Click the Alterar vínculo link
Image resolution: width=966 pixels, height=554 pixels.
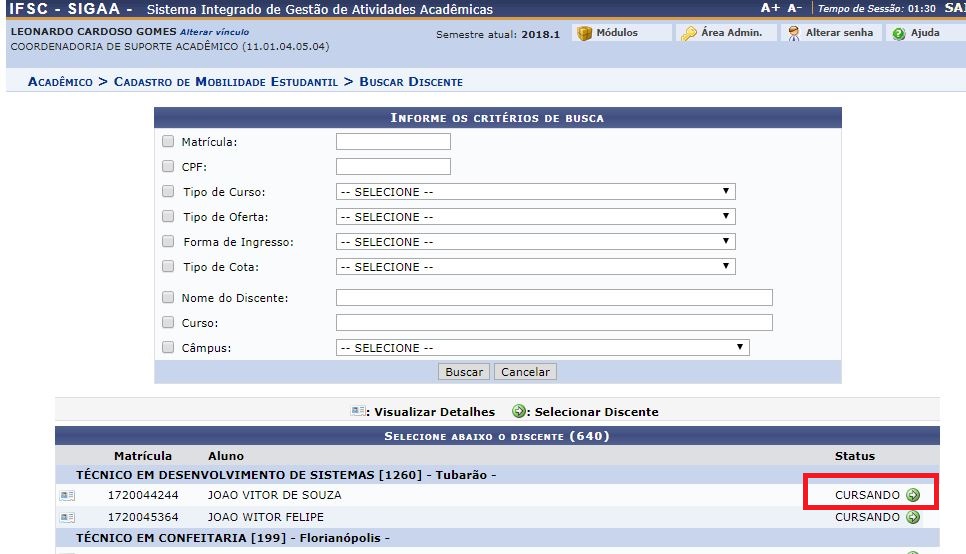pos(214,32)
